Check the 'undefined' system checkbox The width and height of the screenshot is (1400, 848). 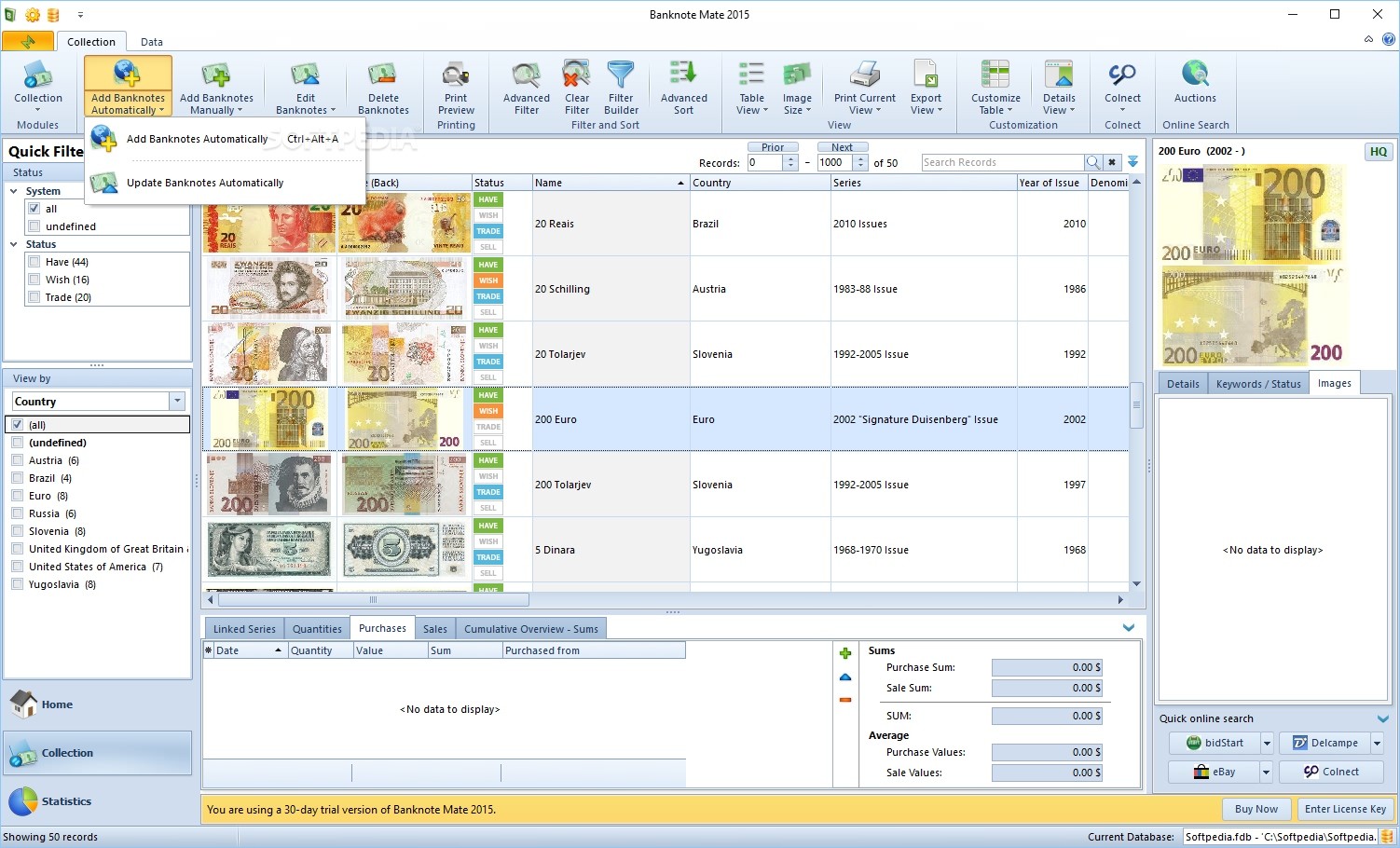(x=34, y=226)
